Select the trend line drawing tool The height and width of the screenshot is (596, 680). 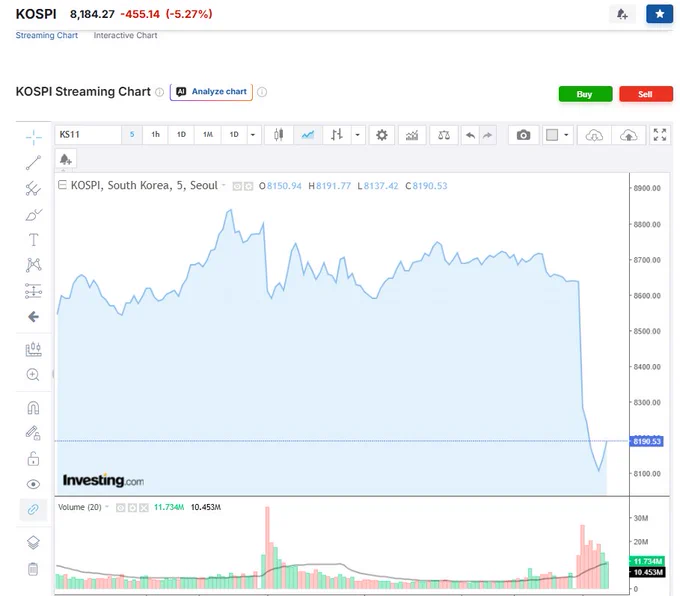coord(33,163)
